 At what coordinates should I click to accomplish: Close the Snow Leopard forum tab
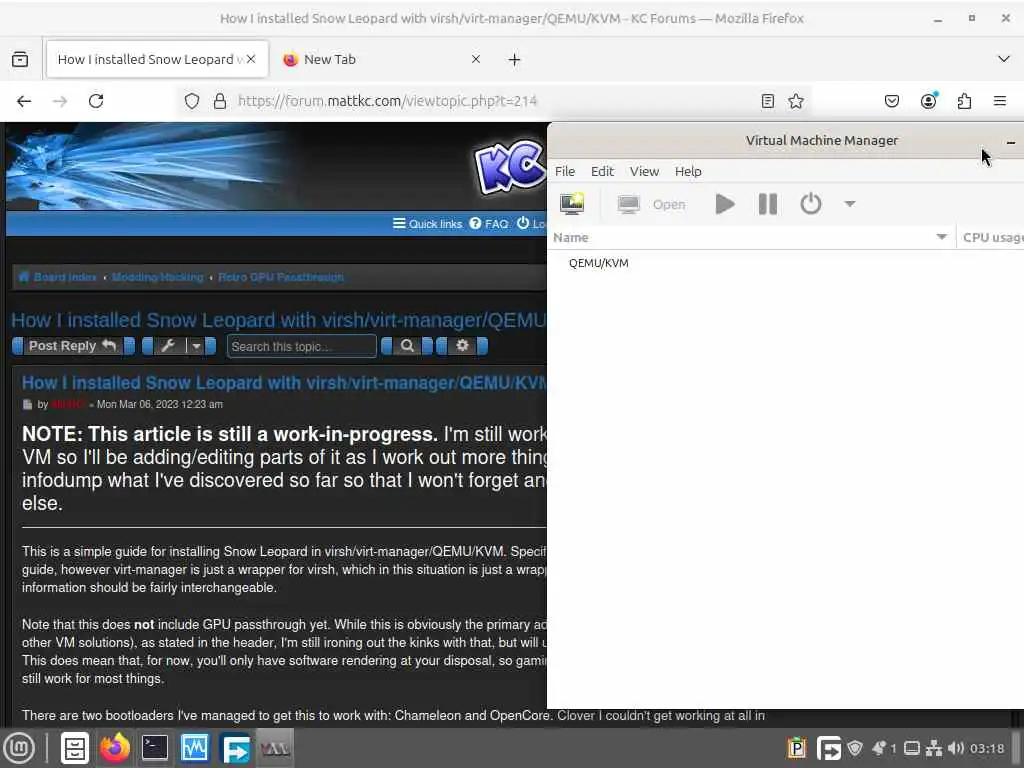tap(251, 59)
